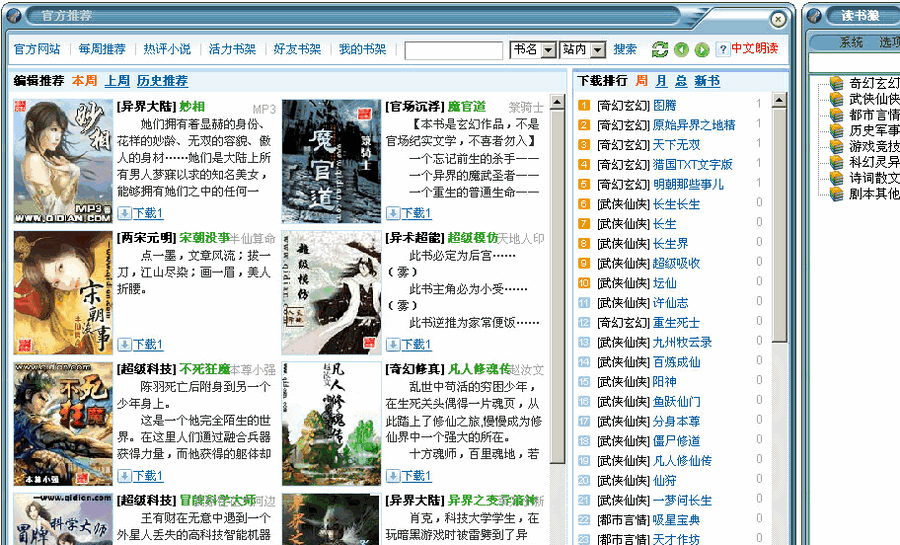Click the 官方推荐 window globe icon

click(x=14, y=15)
